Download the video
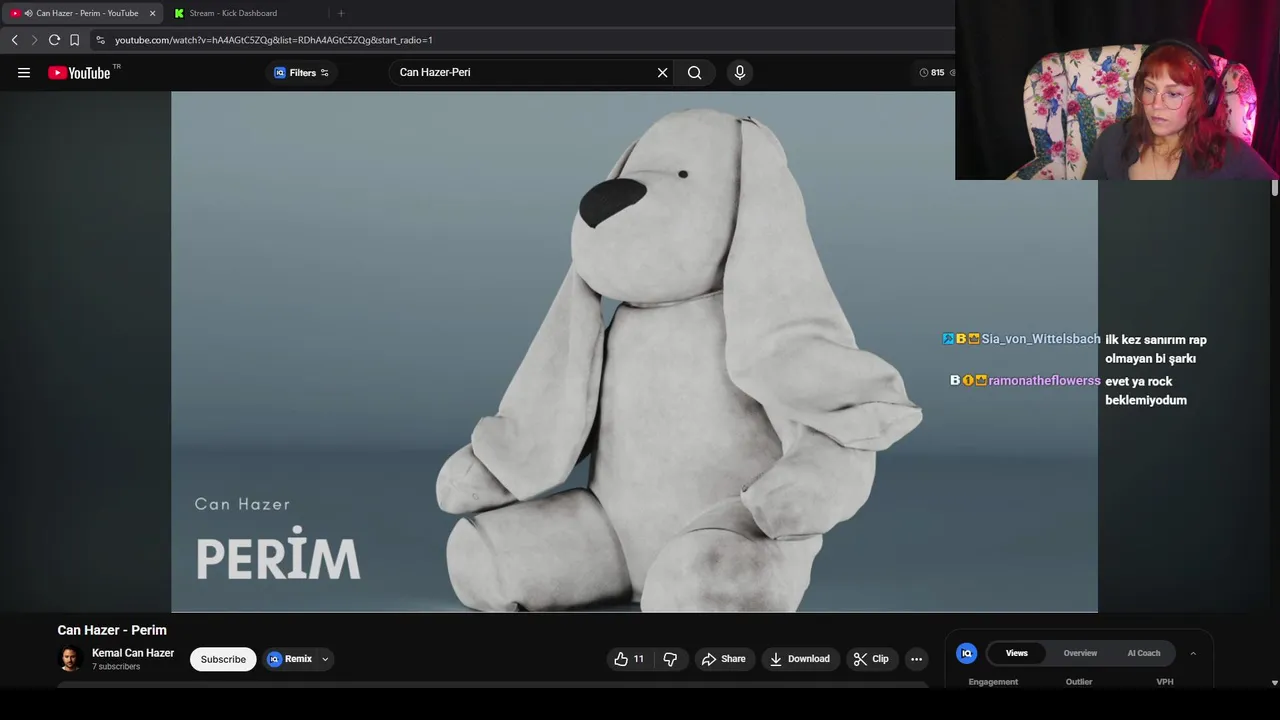Screen dimensions: 1280x720 [800, 659]
